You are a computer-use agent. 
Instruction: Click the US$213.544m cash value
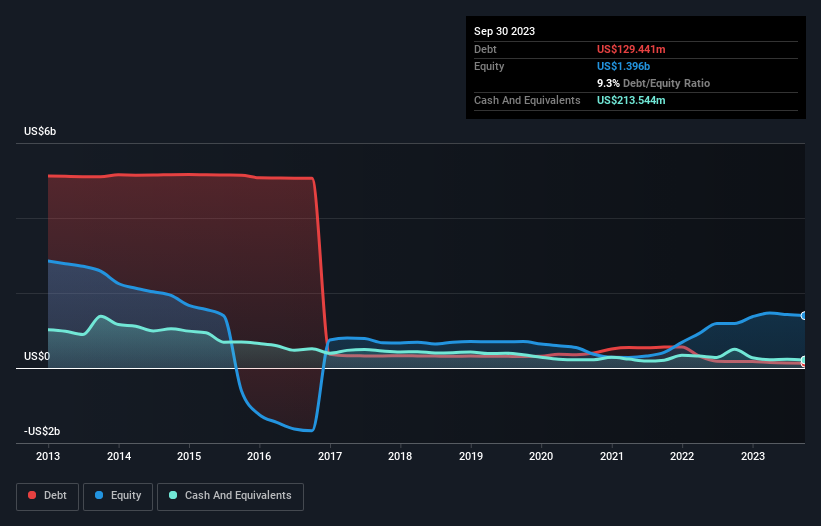[631, 100]
